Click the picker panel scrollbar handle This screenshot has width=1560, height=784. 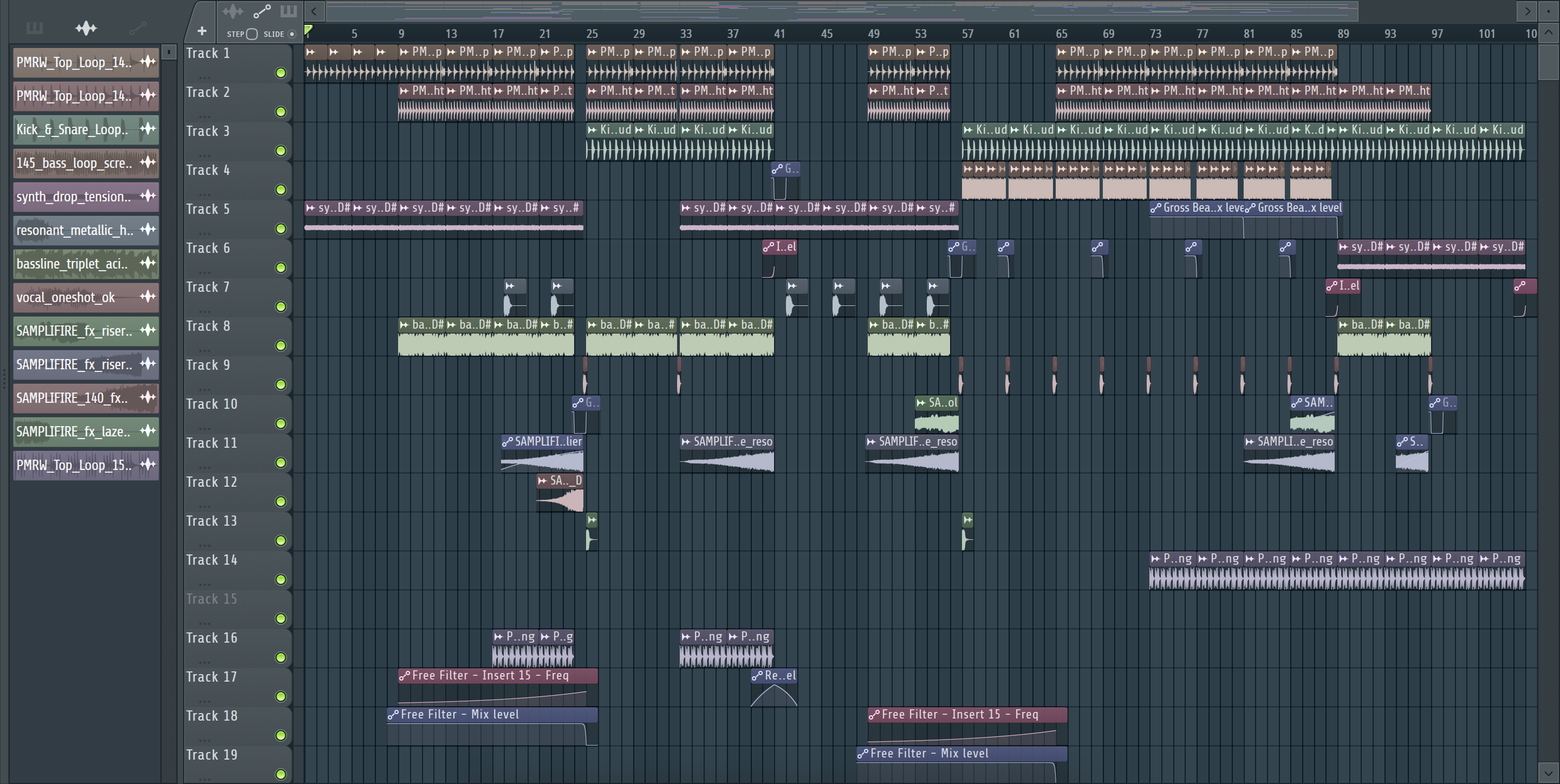click(169, 52)
